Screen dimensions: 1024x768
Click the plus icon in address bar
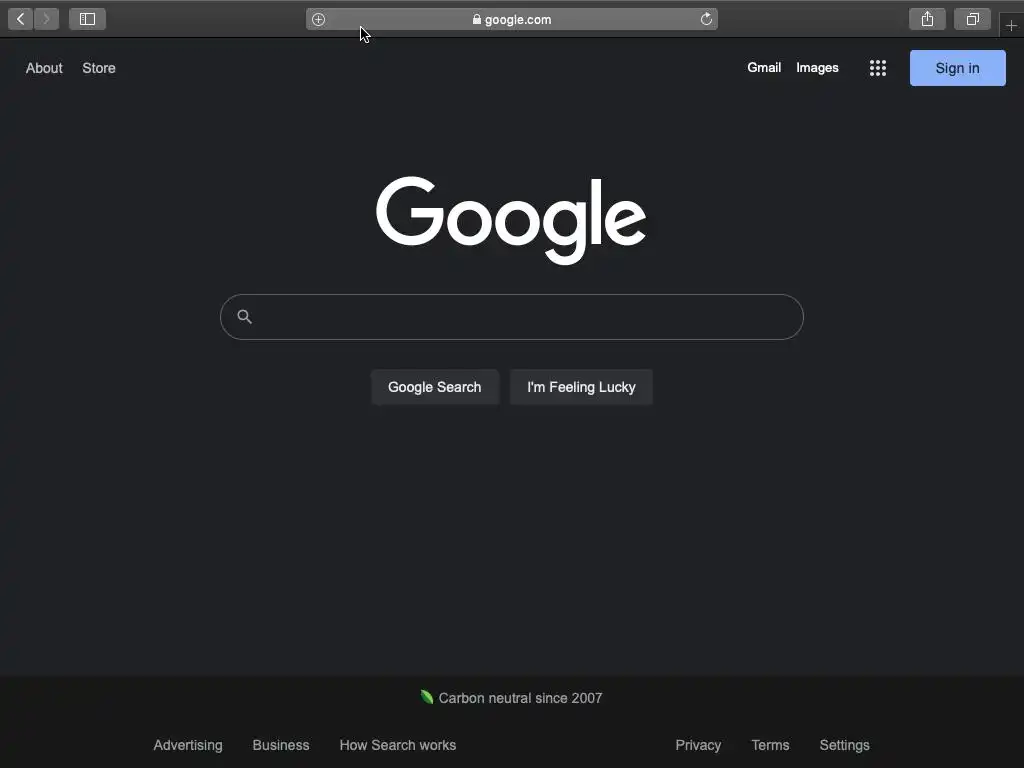tap(319, 20)
